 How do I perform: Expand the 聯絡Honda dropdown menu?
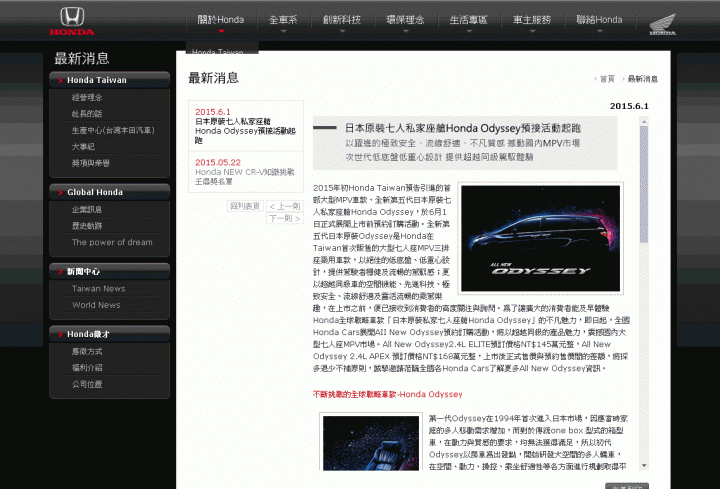[x=599, y=20]
